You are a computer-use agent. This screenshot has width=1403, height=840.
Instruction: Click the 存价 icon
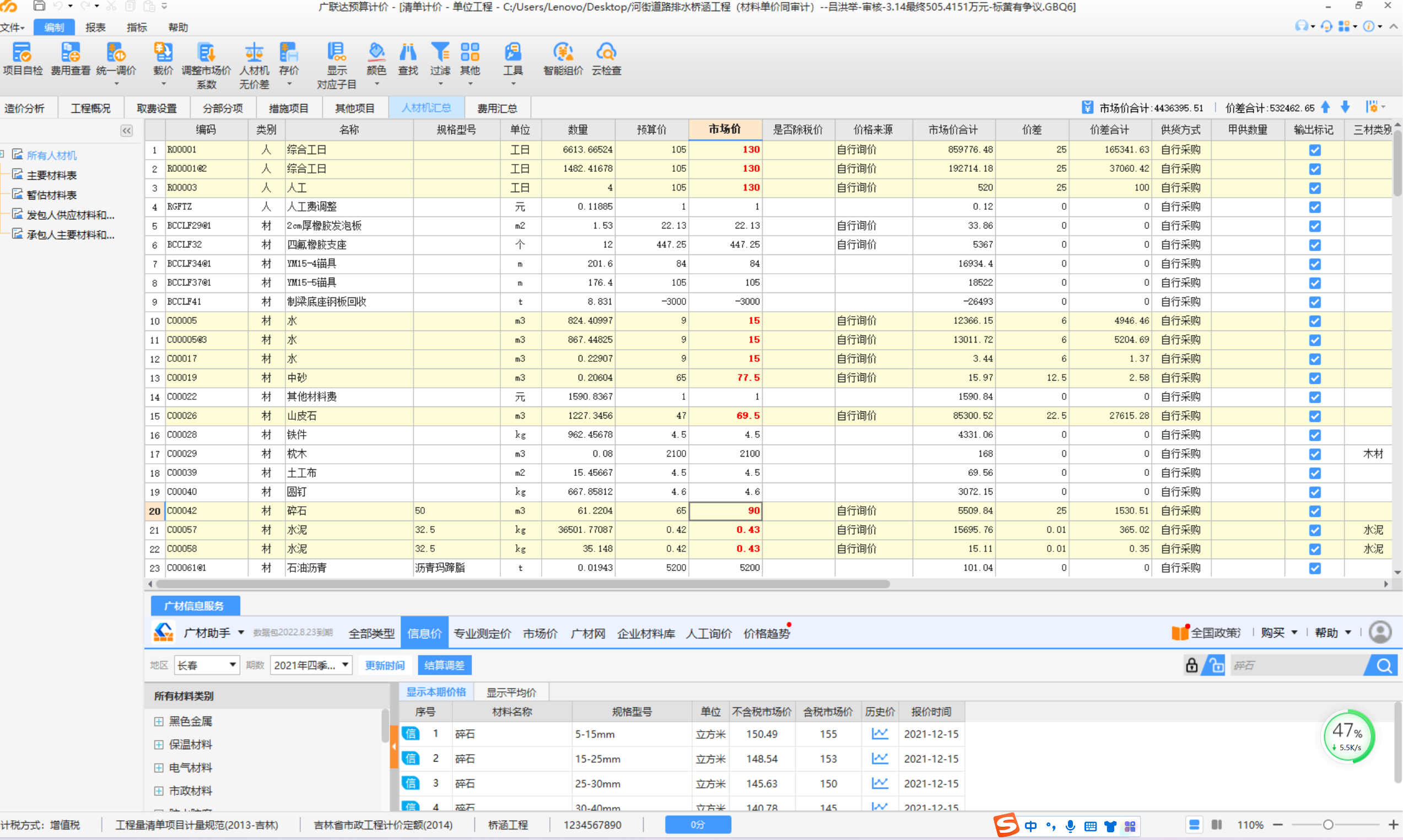(x=289, y=59)
